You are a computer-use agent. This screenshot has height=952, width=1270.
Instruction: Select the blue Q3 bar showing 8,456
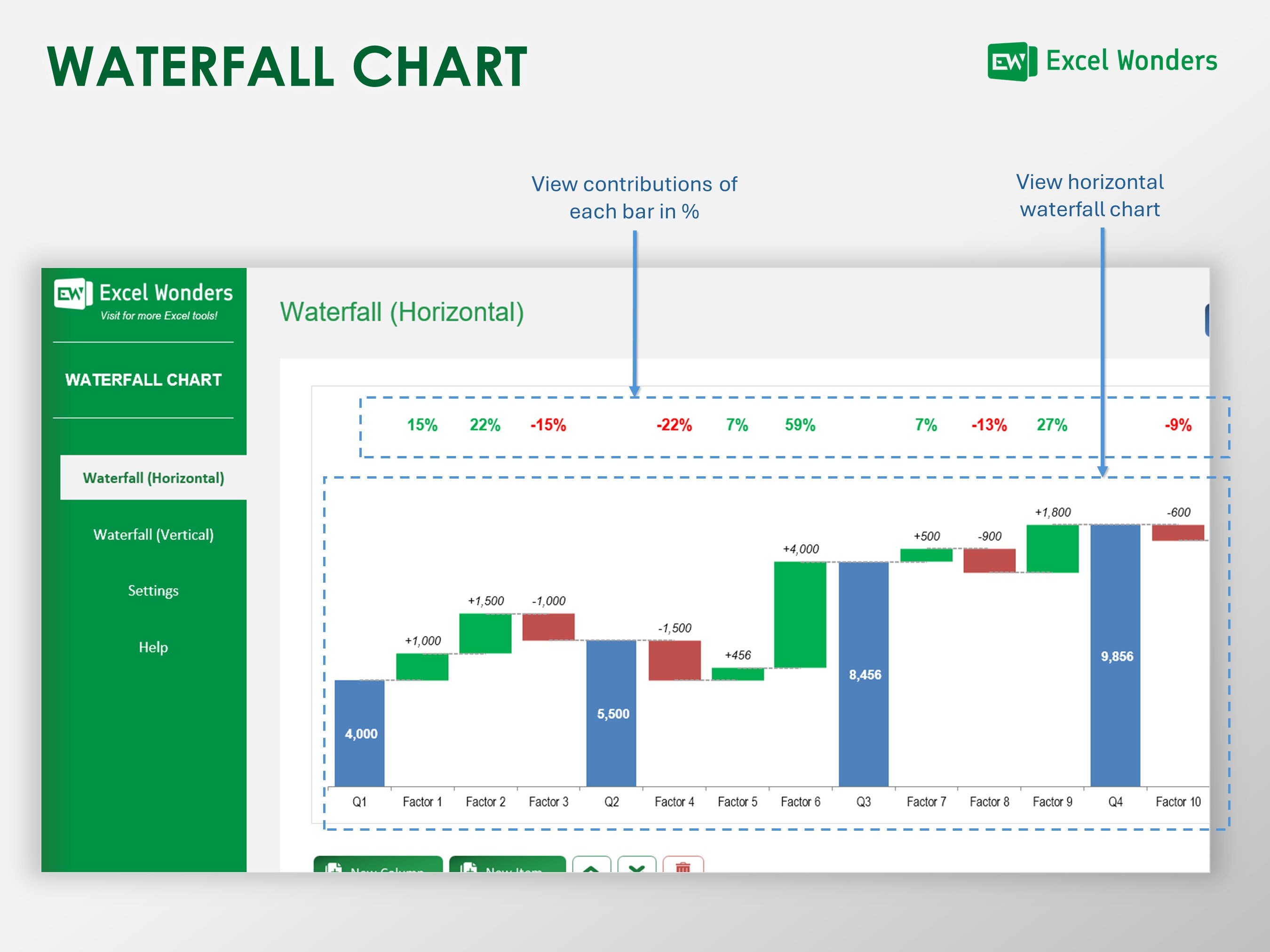864,674
